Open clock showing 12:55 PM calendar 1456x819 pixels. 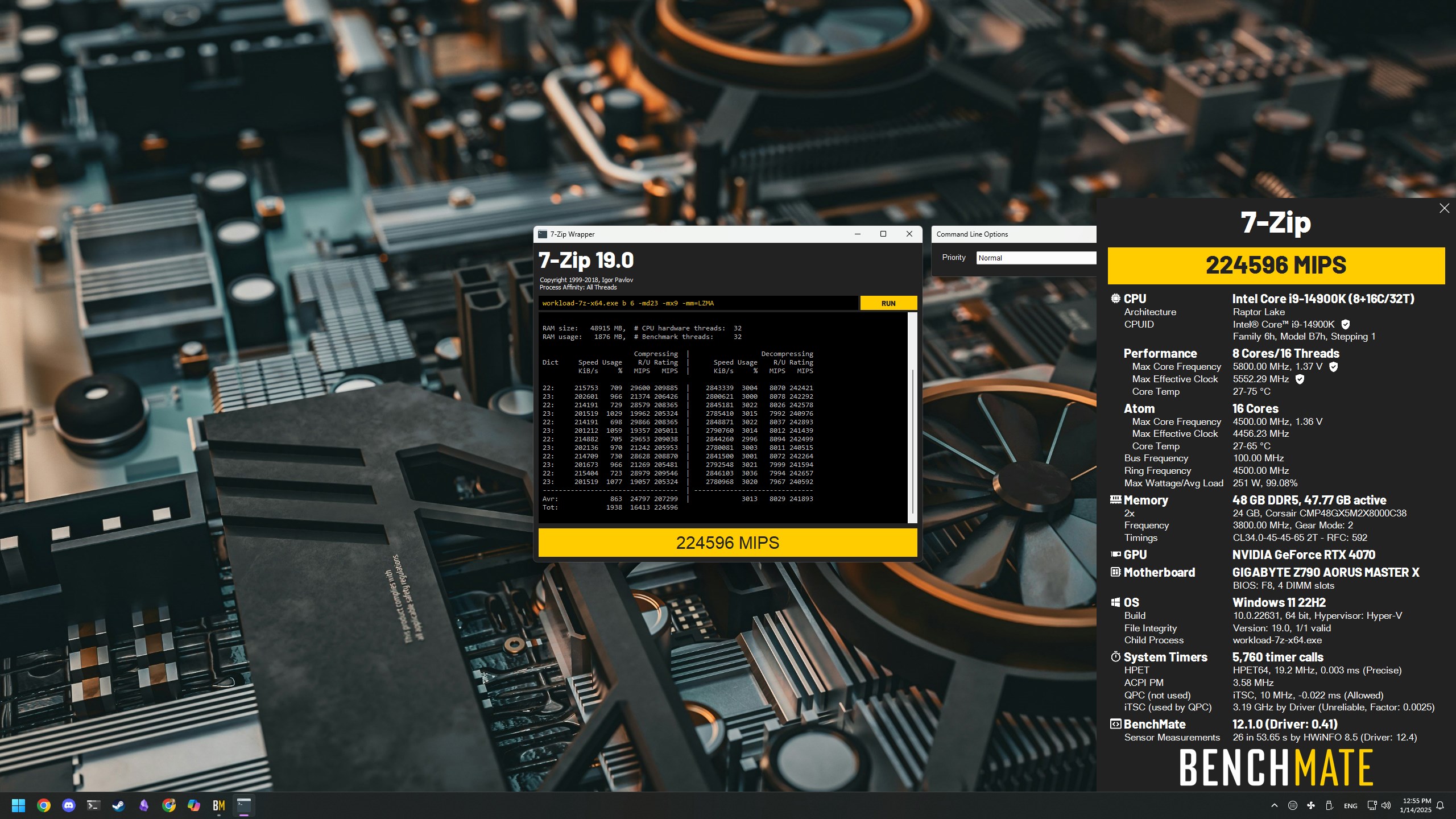pyautogui.click(x=1415, y=805)
